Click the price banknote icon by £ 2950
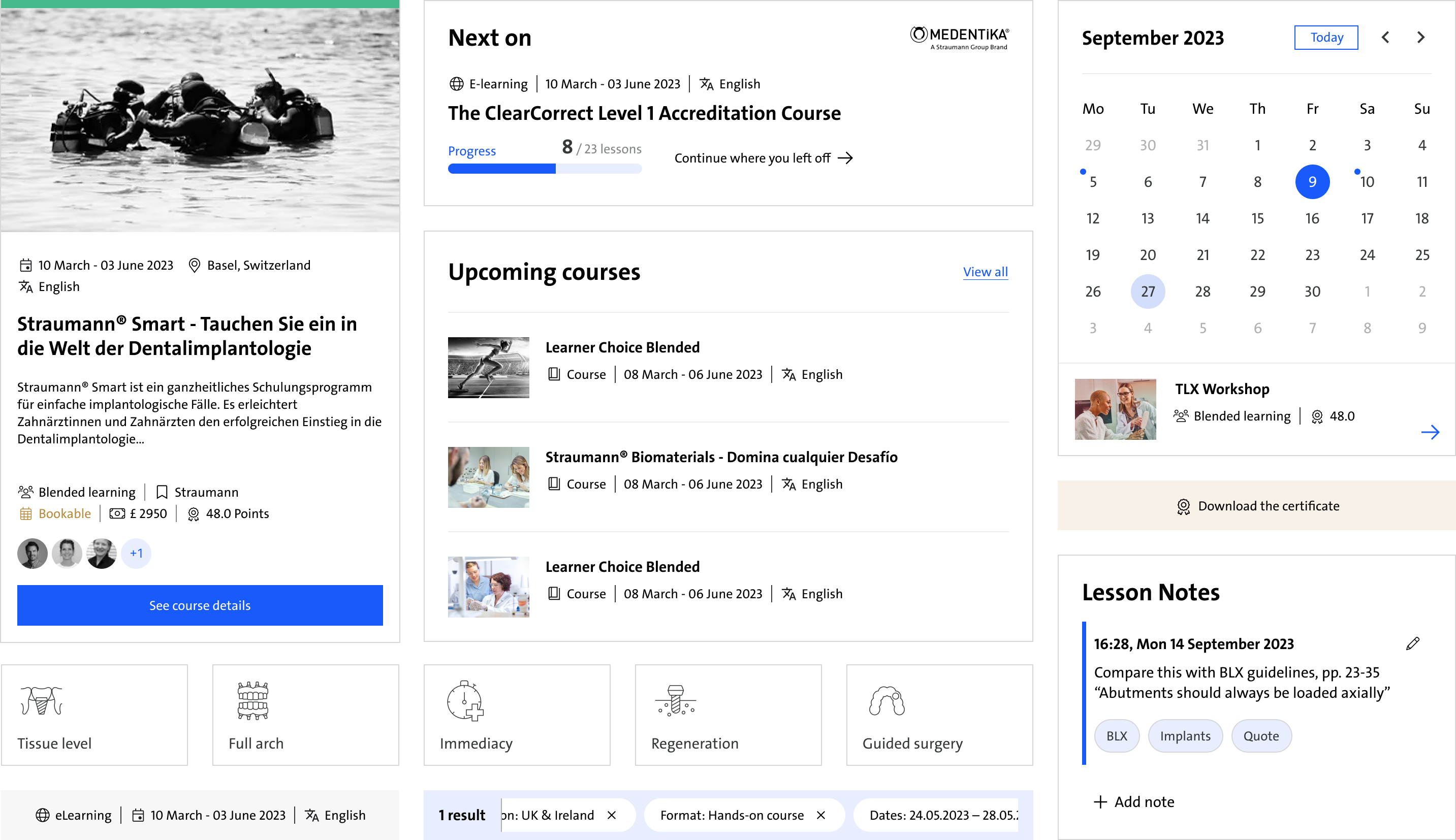The image size is (1456, 840). point(117,513)
